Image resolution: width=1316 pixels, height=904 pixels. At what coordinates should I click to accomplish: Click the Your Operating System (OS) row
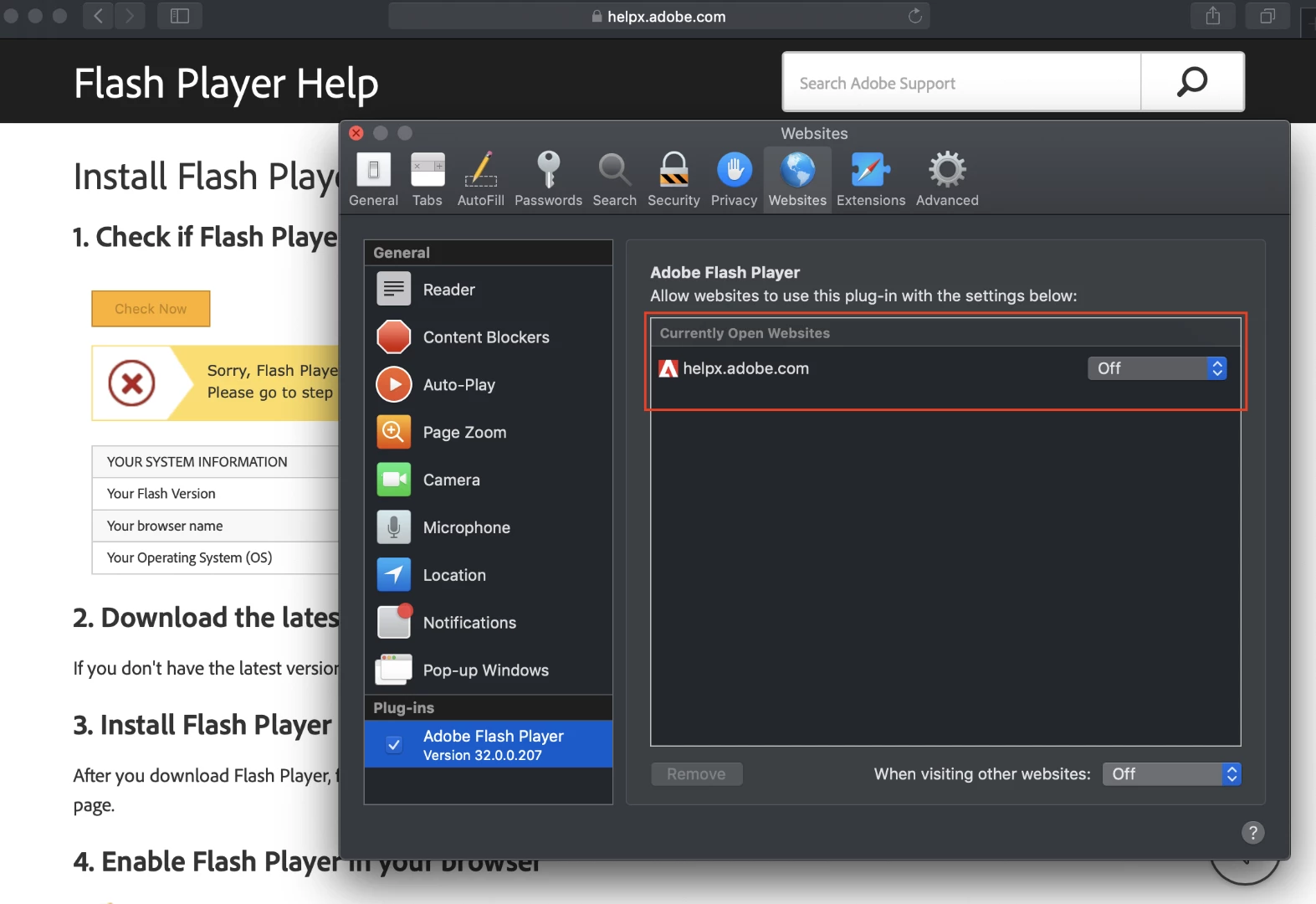pos(215,557)
